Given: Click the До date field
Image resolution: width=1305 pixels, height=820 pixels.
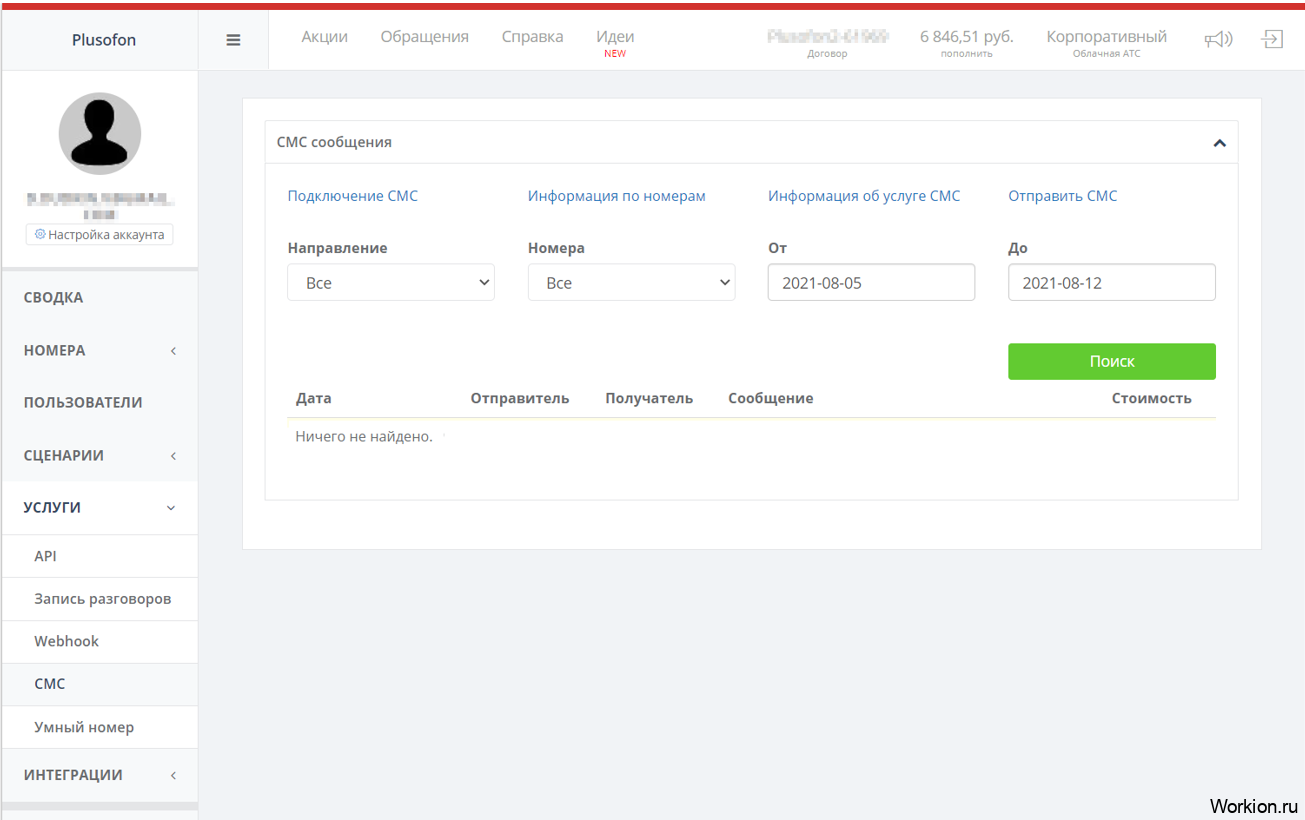Looking at the screenshot, I should (x=1112, y=283).
